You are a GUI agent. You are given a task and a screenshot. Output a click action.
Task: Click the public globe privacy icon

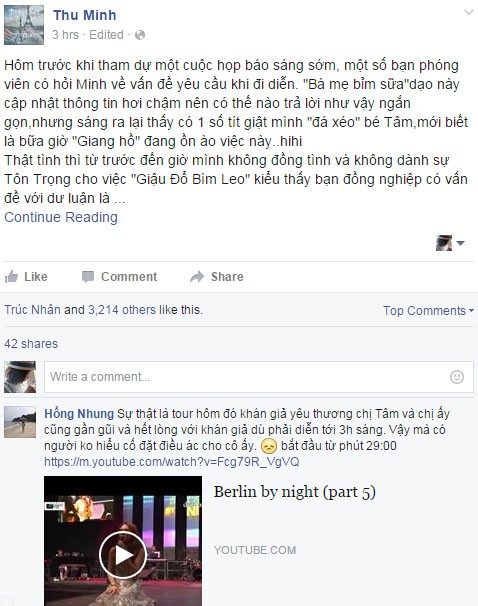140,35
